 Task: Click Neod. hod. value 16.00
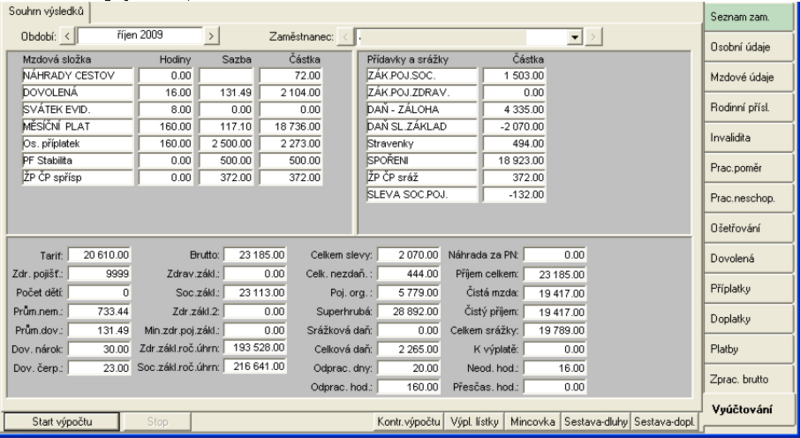coord(555,368)
